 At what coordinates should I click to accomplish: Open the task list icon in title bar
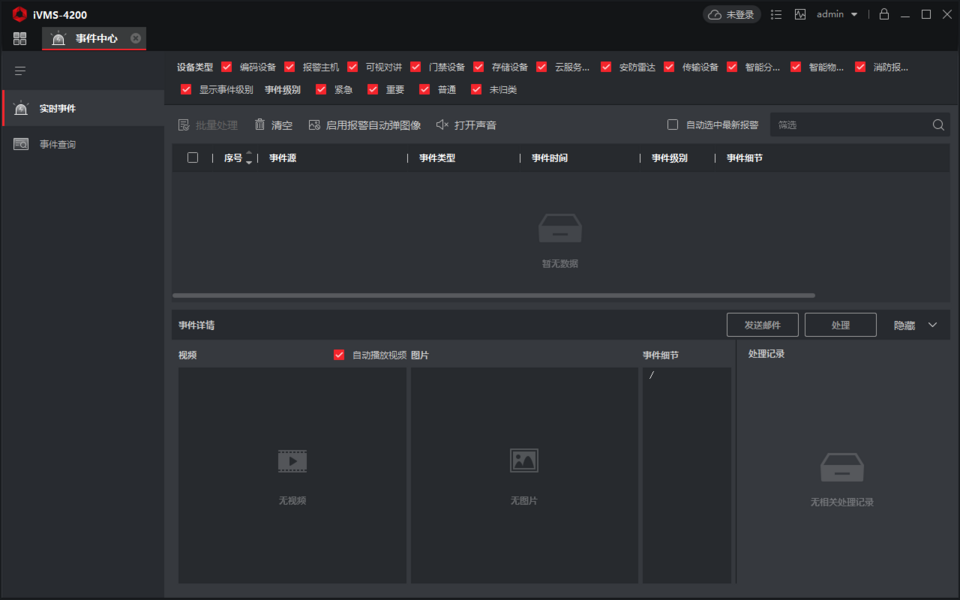(x=776, y=15)
